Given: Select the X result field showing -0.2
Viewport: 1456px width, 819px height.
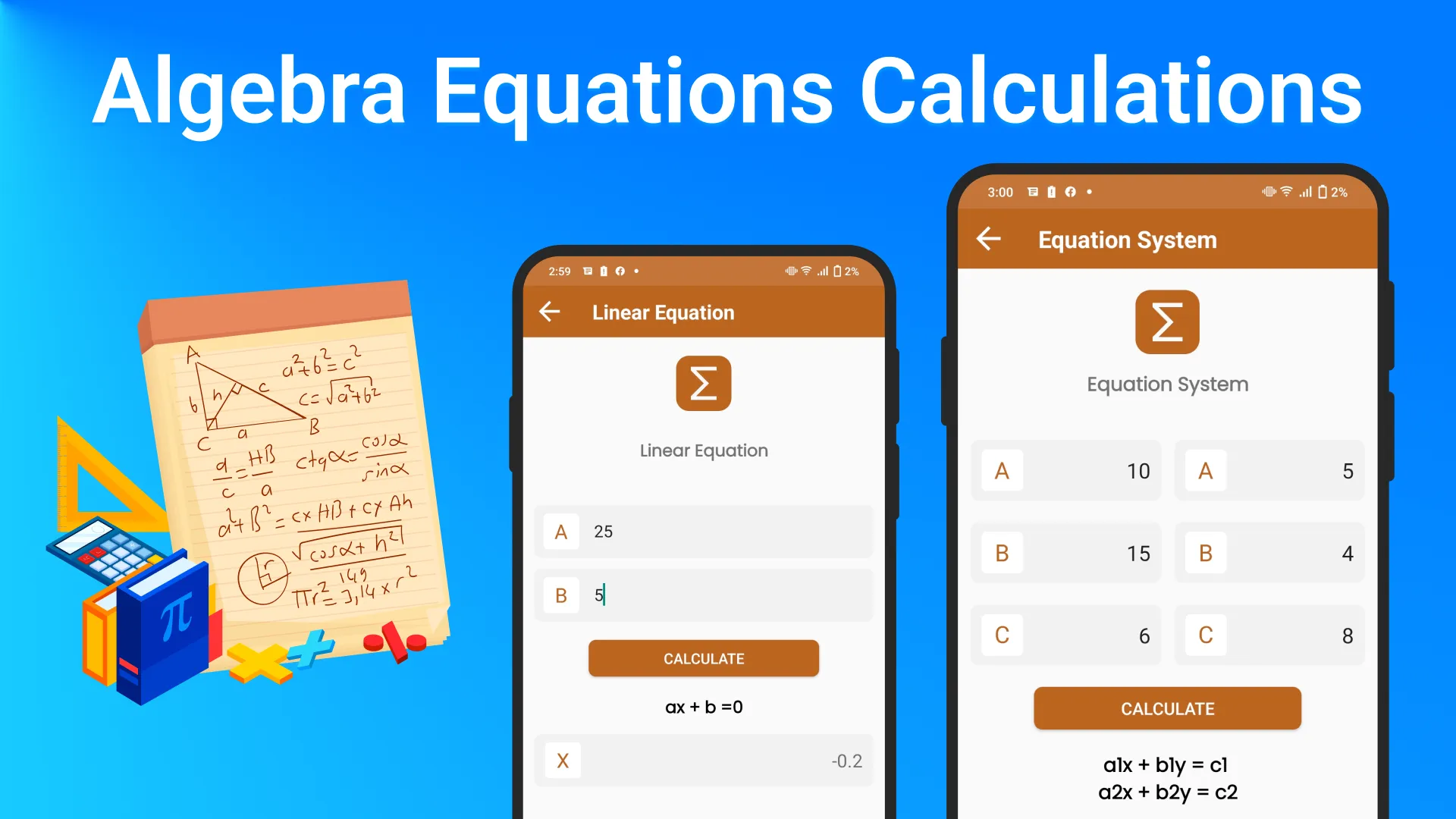Looking at the screenshot, I should pos(704,760).
